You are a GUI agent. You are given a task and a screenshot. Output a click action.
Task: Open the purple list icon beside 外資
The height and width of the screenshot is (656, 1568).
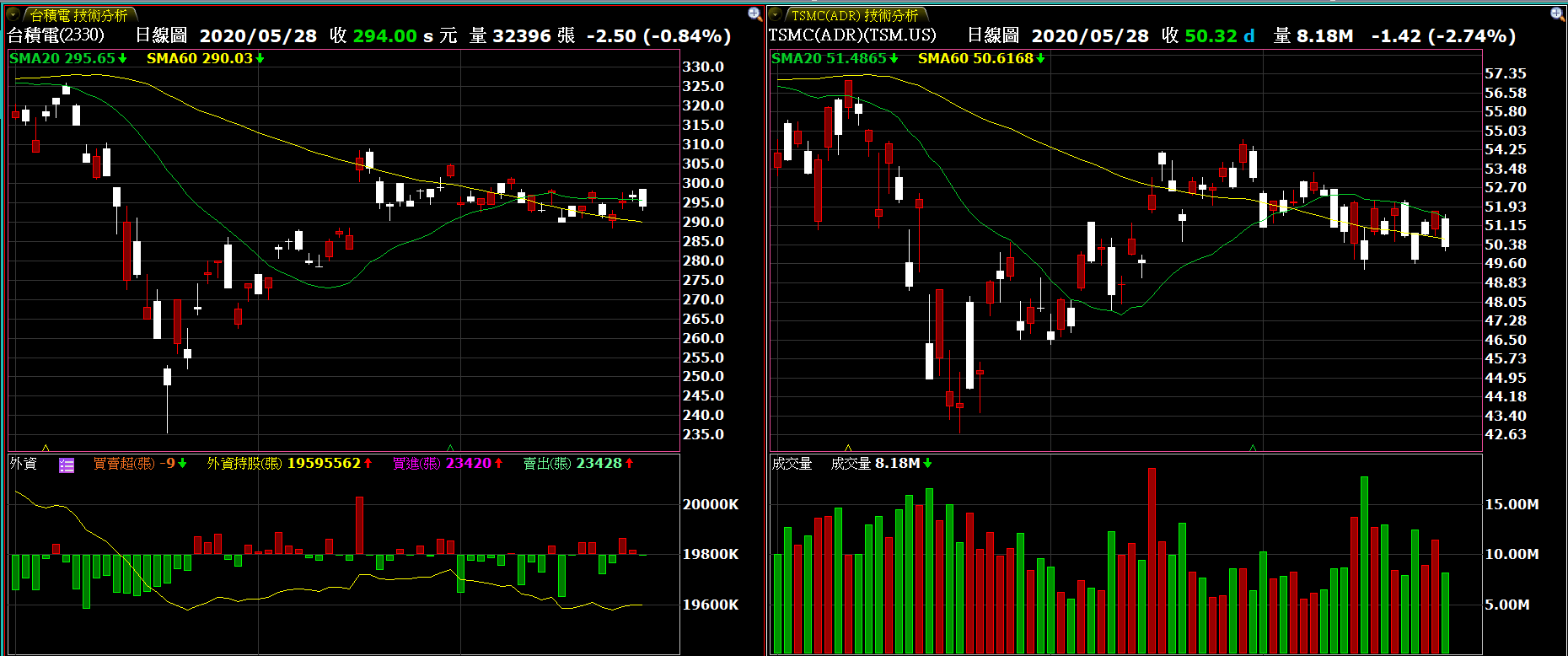pyautogui.click(x=67, y=465)
